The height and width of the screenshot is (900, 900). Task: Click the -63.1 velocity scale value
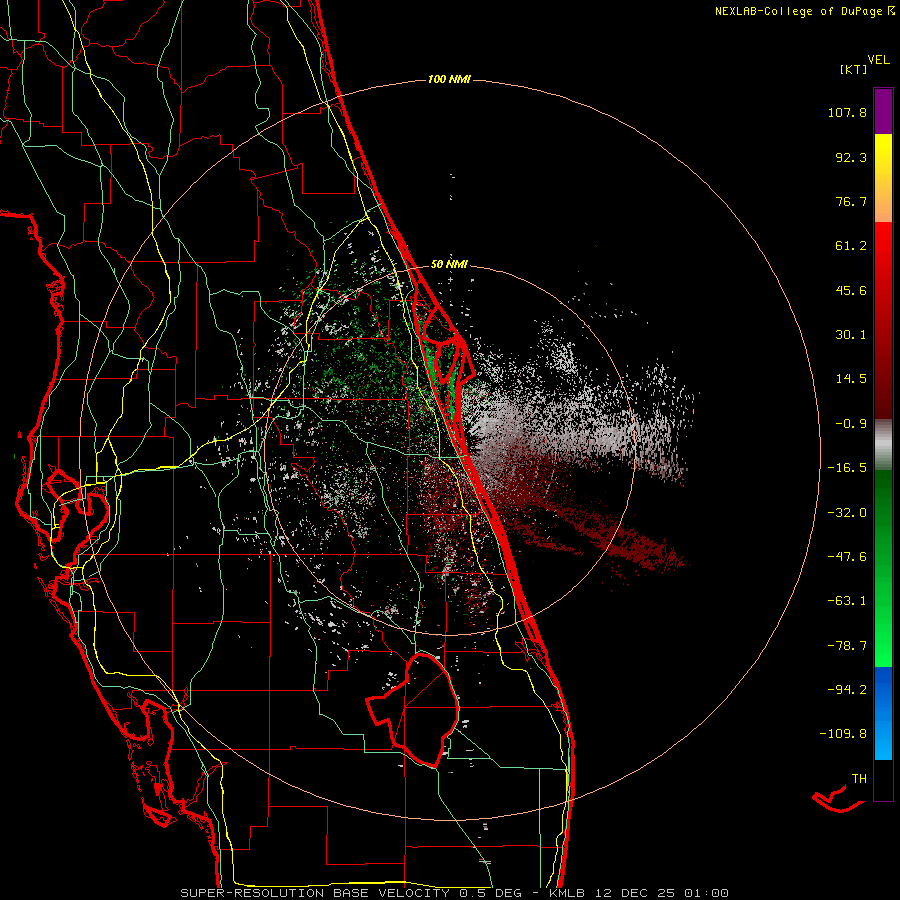coord(847,601)
